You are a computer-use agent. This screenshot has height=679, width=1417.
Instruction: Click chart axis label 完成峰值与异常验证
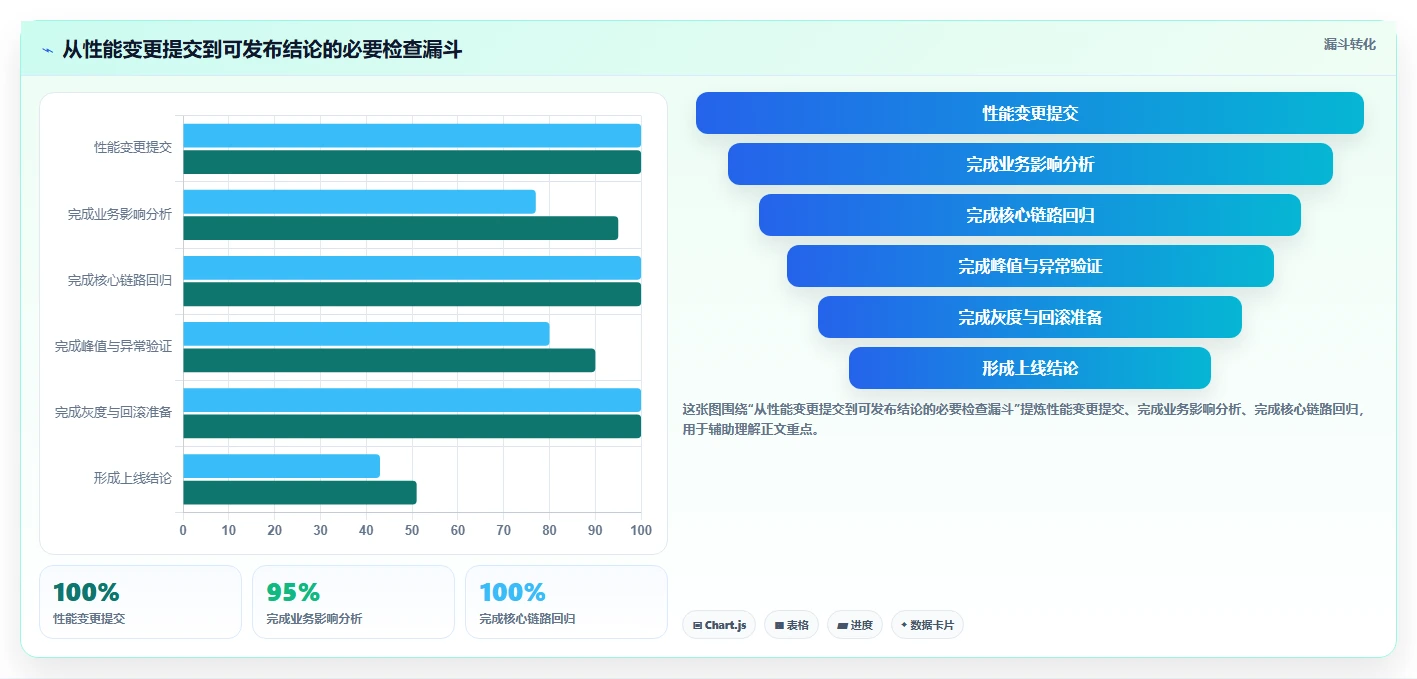(x=113, y=346)
